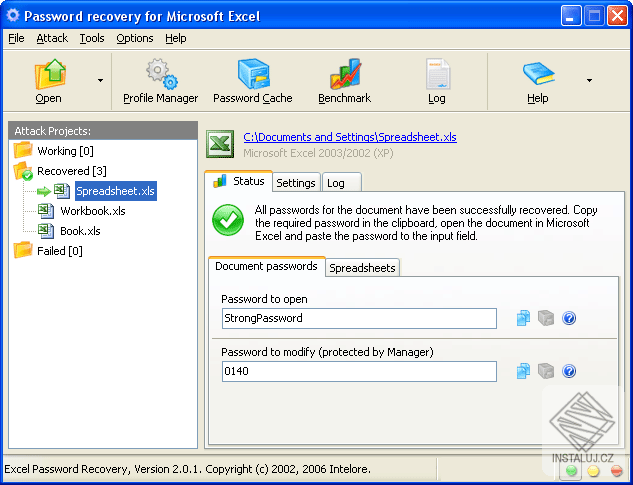Click the Book.xls Excel file icon
Screen dimensions: 633x485
coord(46,231)
